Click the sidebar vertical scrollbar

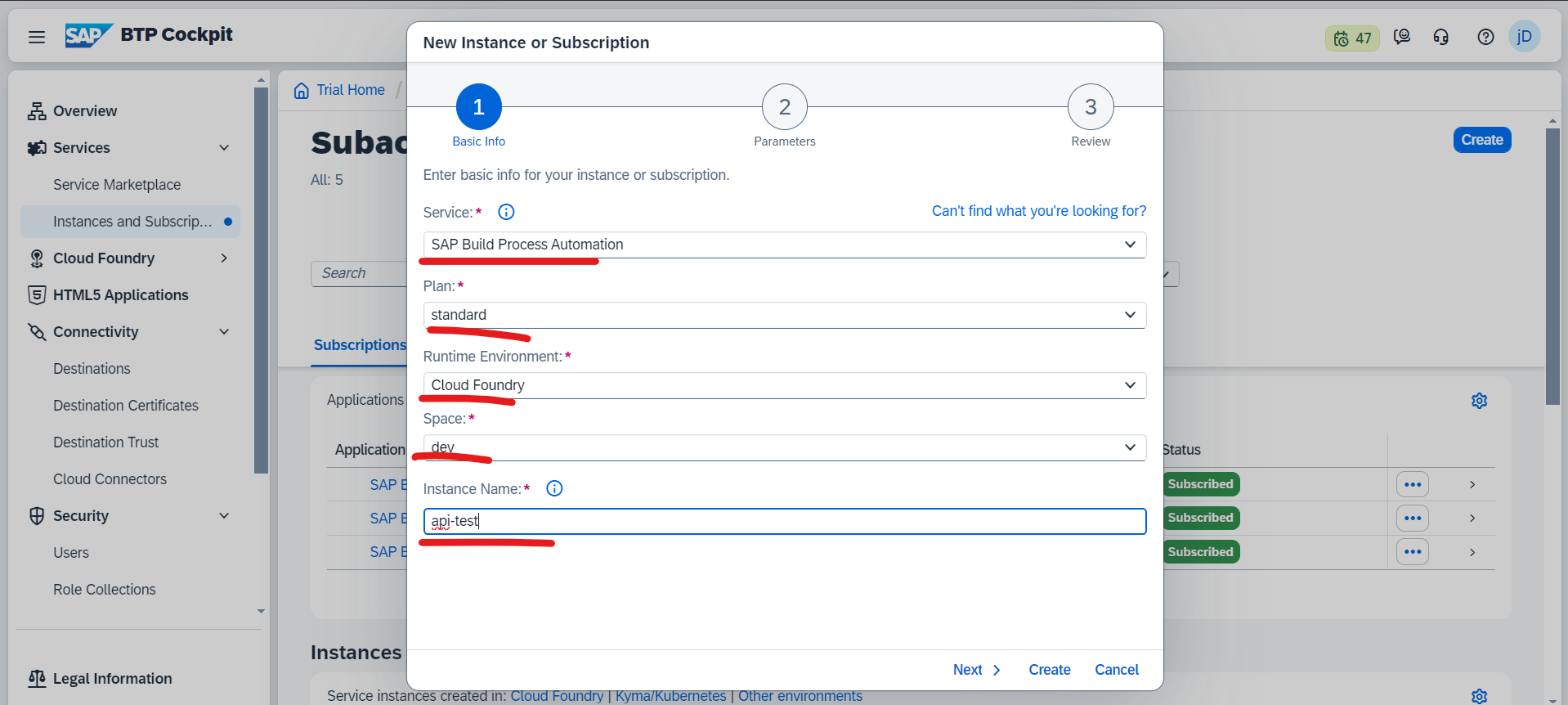[x=261, y=281]
